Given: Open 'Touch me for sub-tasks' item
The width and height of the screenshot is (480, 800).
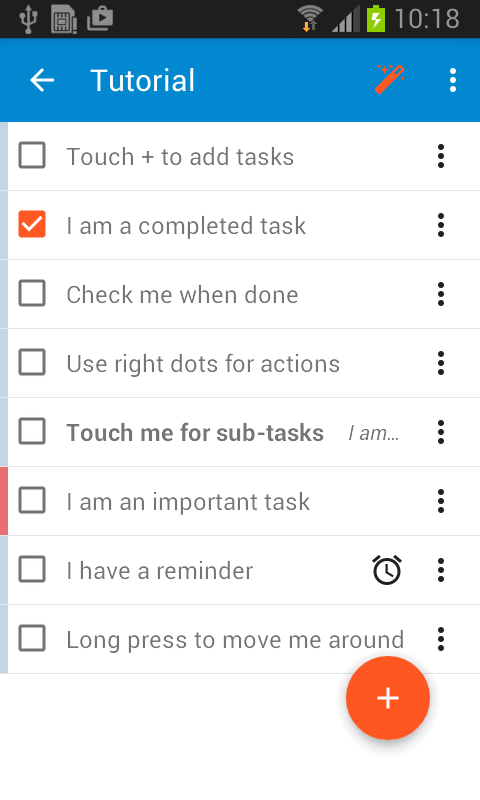Looking at the screenshot, I should [195, 433].
